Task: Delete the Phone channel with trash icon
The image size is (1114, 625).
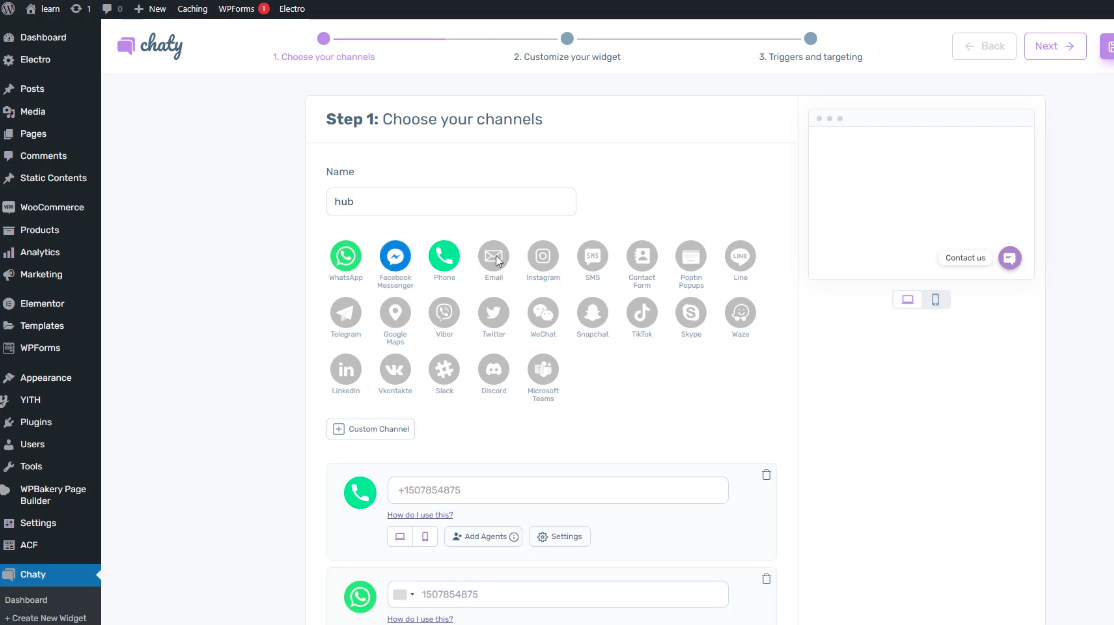Action: coord(766,475)
